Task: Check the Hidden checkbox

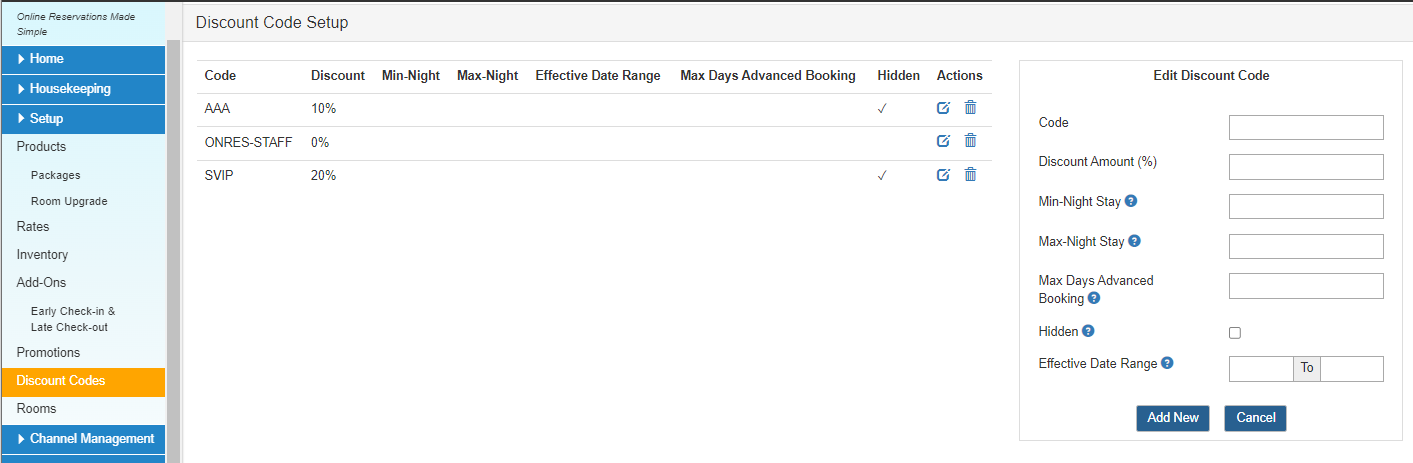Action: 1235,333
